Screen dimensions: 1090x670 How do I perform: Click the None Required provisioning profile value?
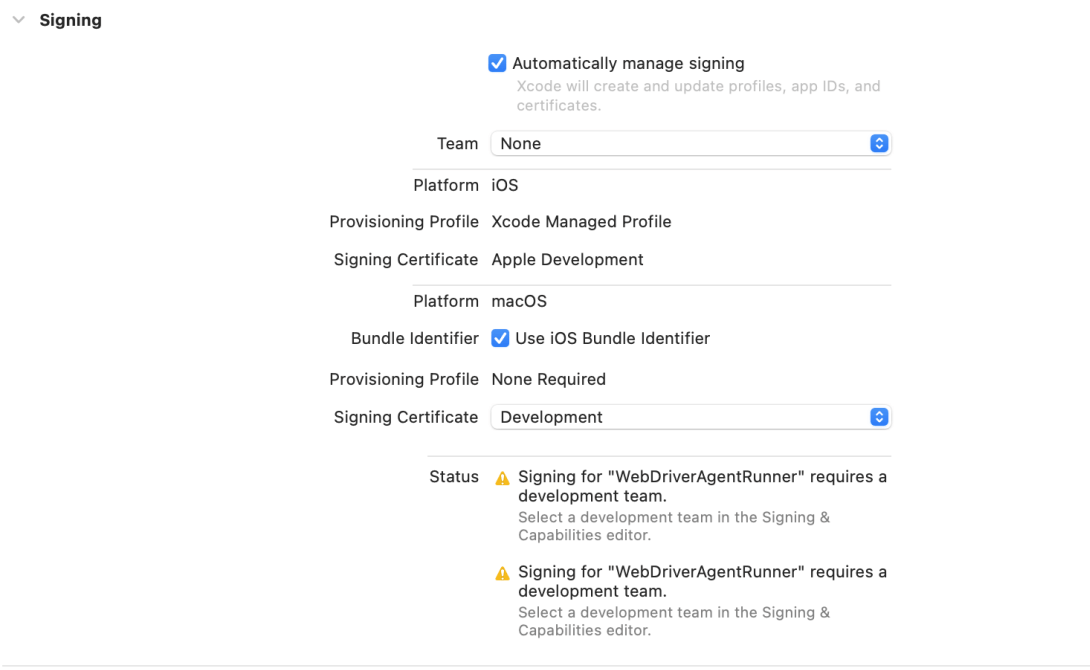pos(548,379)
